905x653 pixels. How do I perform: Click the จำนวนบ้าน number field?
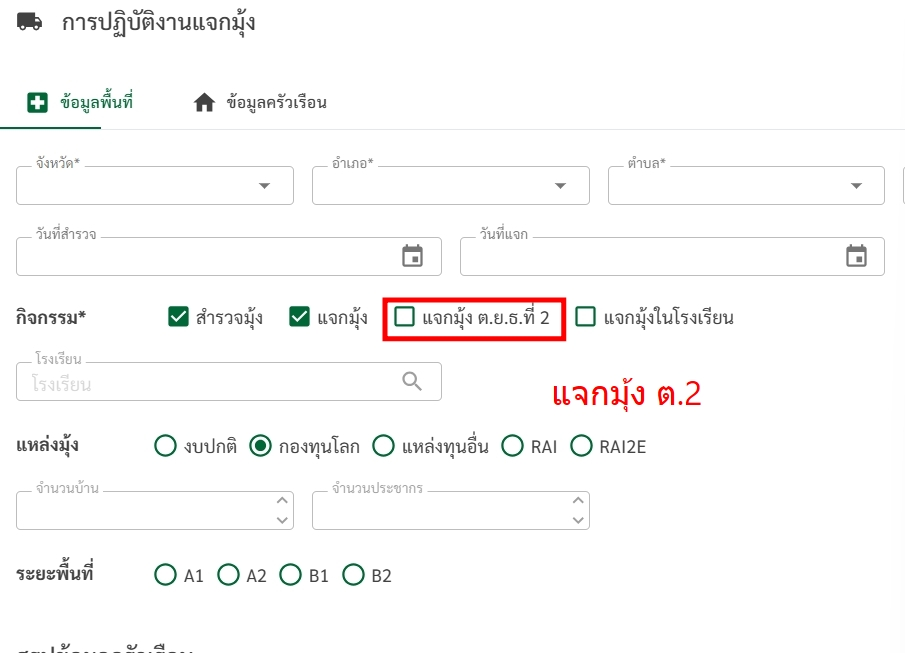143,511
